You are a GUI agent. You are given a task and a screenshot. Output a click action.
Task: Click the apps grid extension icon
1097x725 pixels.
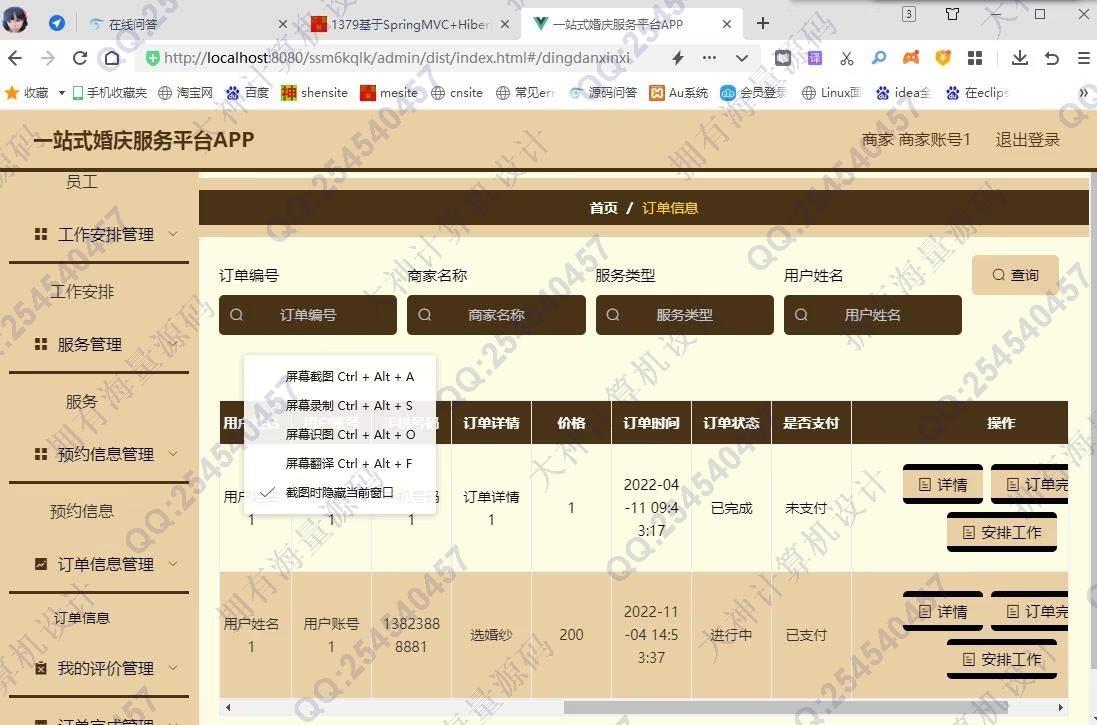[975, 58]
